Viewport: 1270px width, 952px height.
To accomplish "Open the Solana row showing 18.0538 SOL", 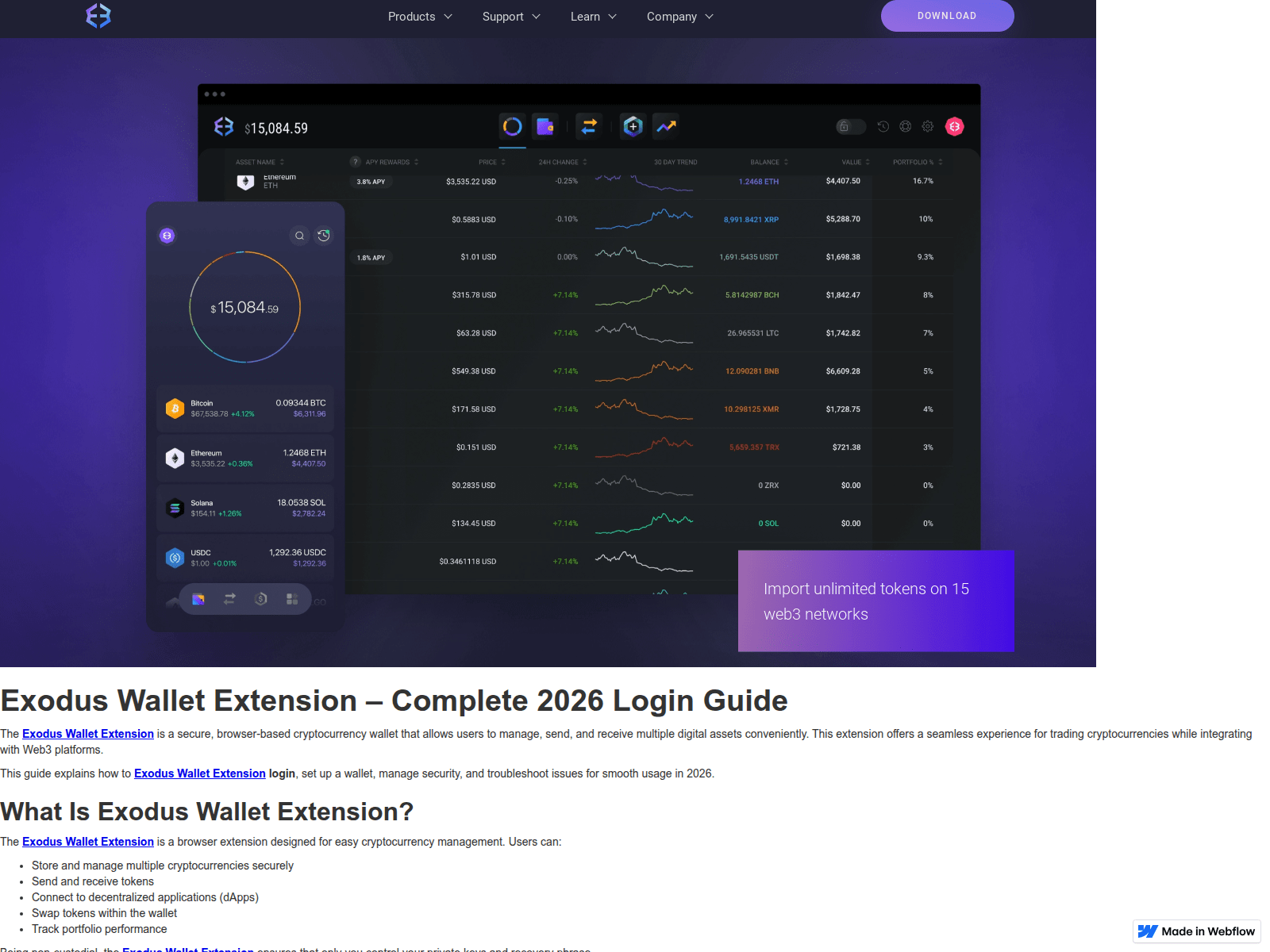I will pyautogui.click(x=245, y=508).
